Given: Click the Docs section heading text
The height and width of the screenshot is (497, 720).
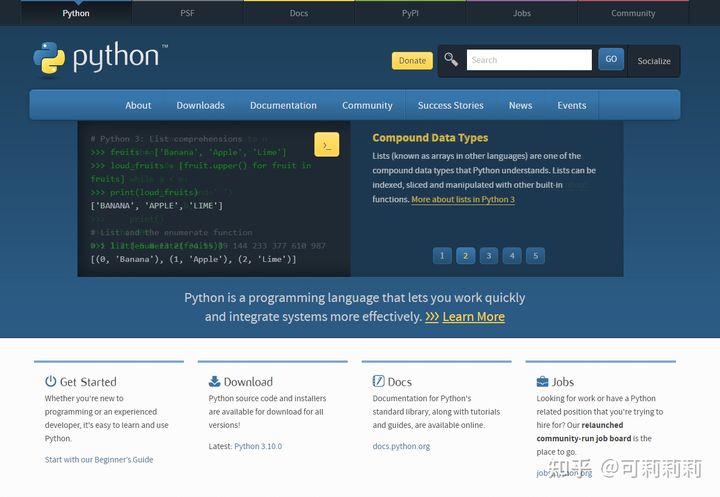Looking at the screenshot, I should (399, 382).
